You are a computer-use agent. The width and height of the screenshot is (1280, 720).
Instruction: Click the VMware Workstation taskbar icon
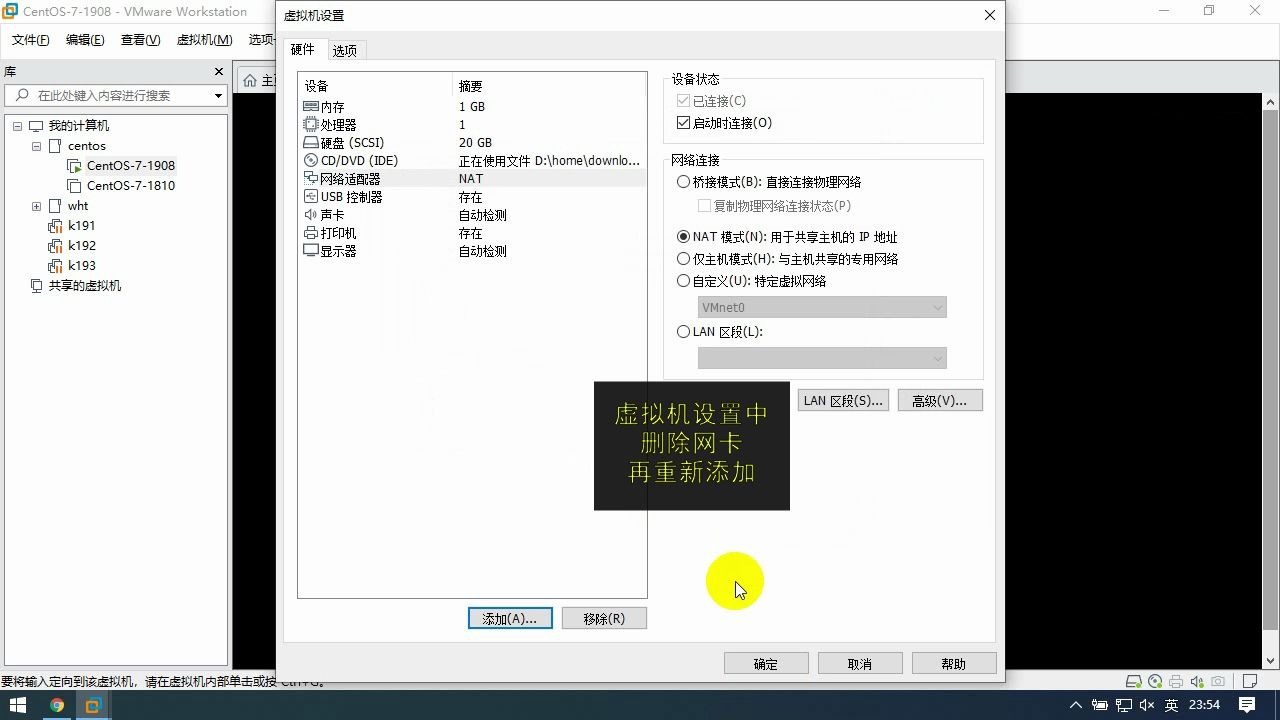click(x=93, y=705)
